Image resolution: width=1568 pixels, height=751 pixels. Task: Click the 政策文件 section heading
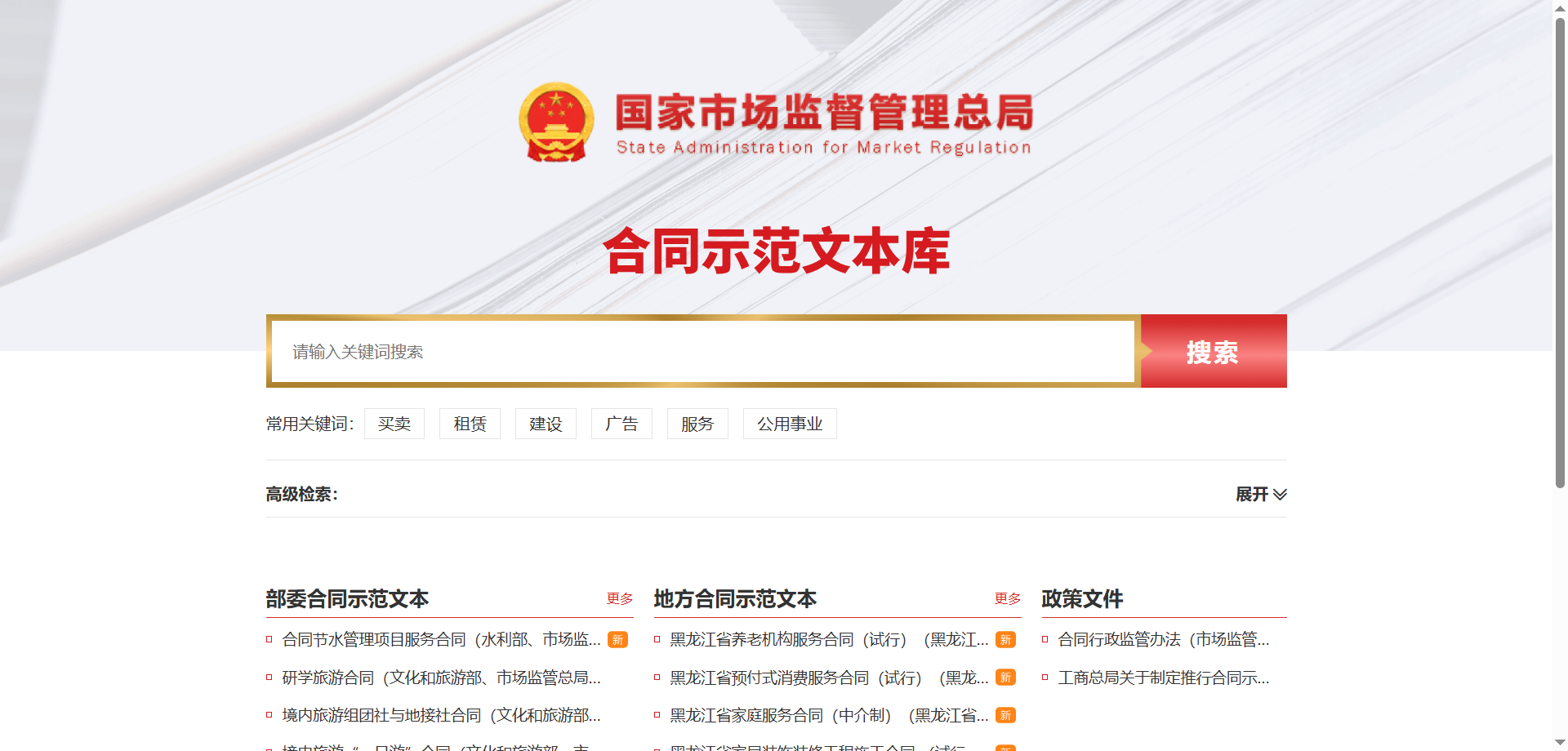[x=1082, y=599]
